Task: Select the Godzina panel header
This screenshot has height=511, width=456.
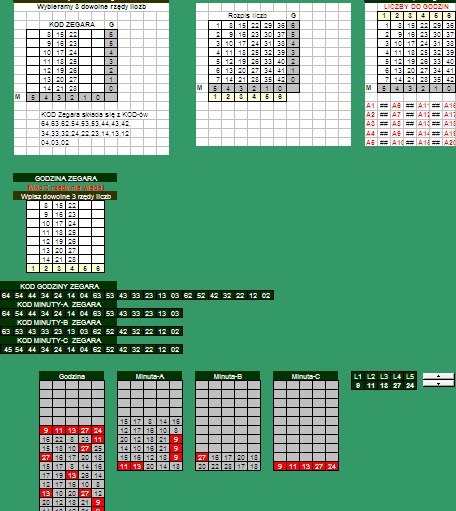Action: 72,376
